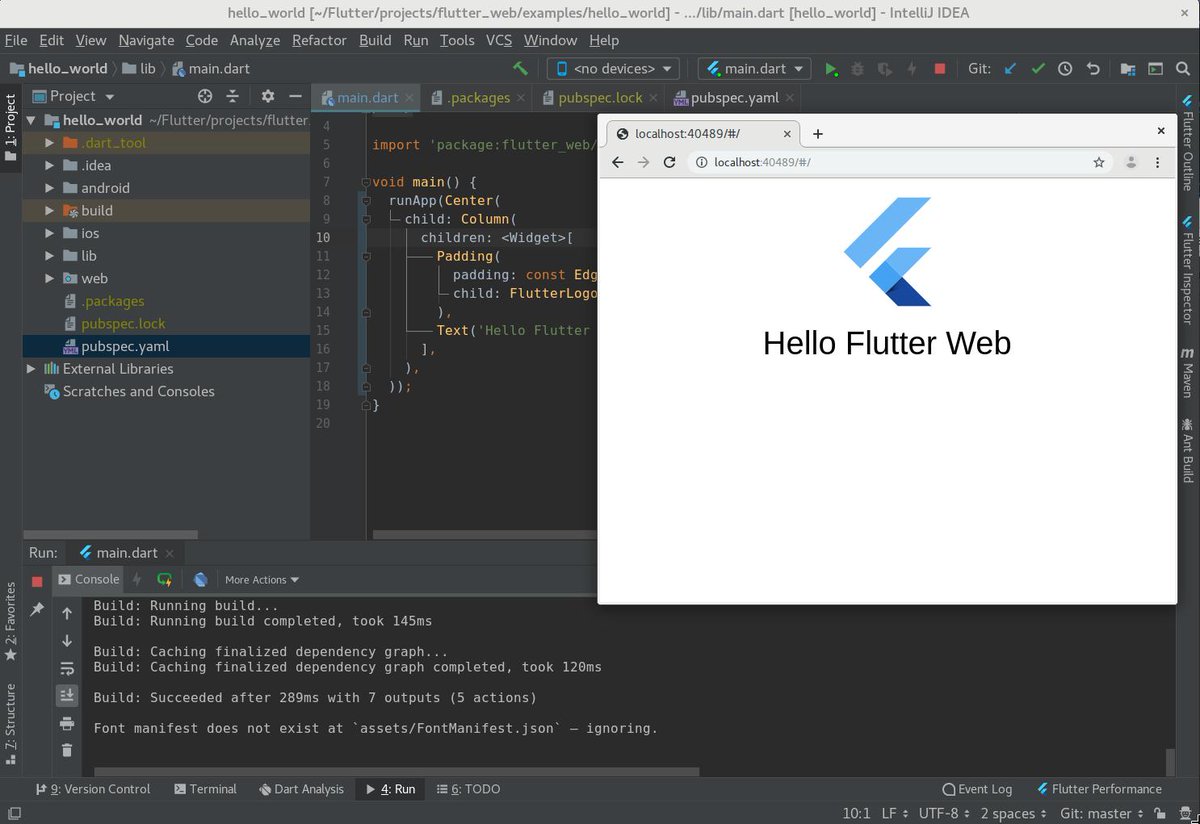Screen dimensions: 1200x824
Task: Open Terminal tool window
Action: coord(205,789)
